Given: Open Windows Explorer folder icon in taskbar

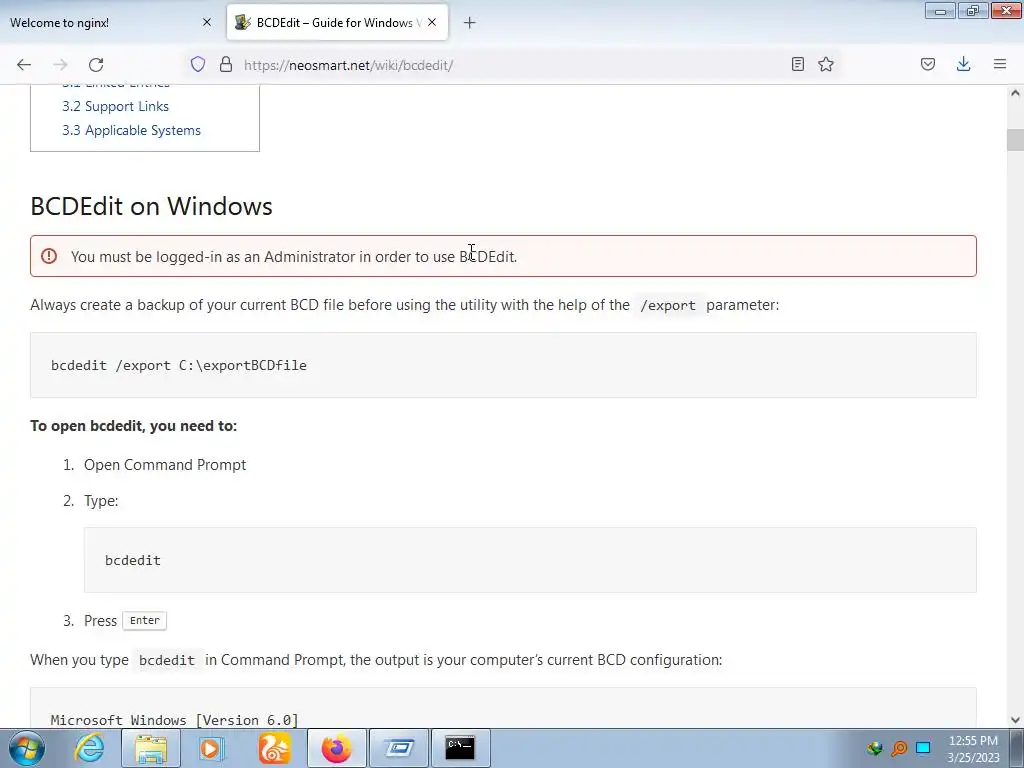Looking at the screenshot, I should 151,748.
